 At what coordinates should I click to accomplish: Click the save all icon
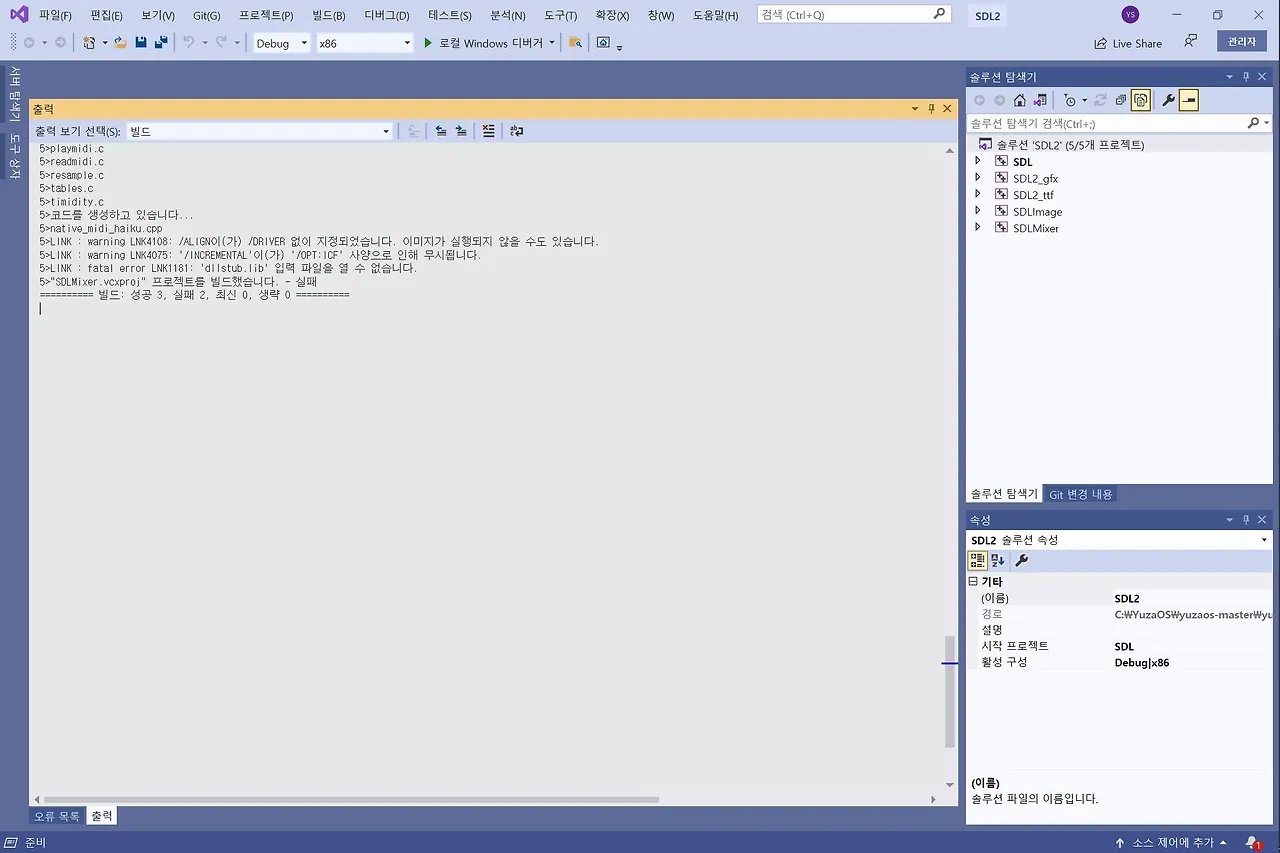tap(160, 43)
